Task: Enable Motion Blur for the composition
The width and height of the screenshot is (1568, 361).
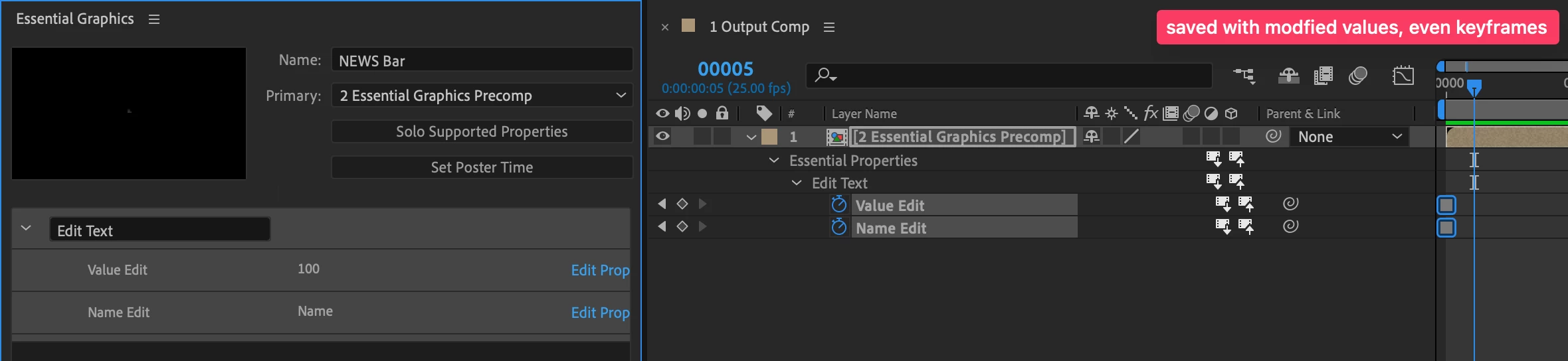Action: point(1358,76)
